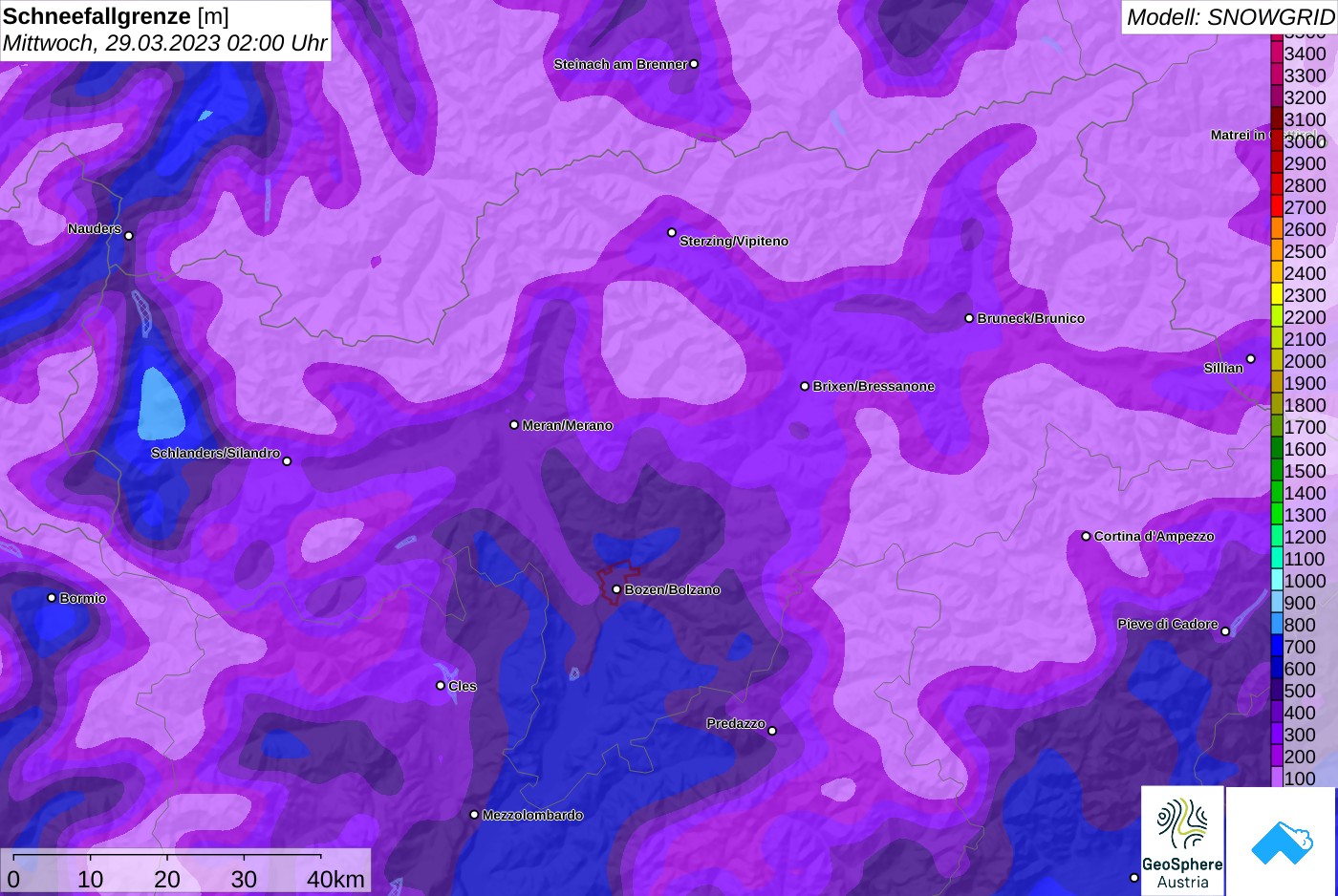Screen dimensions: 1338x896
Task: Click the '20' scale bar tick label
Action: 167,879
